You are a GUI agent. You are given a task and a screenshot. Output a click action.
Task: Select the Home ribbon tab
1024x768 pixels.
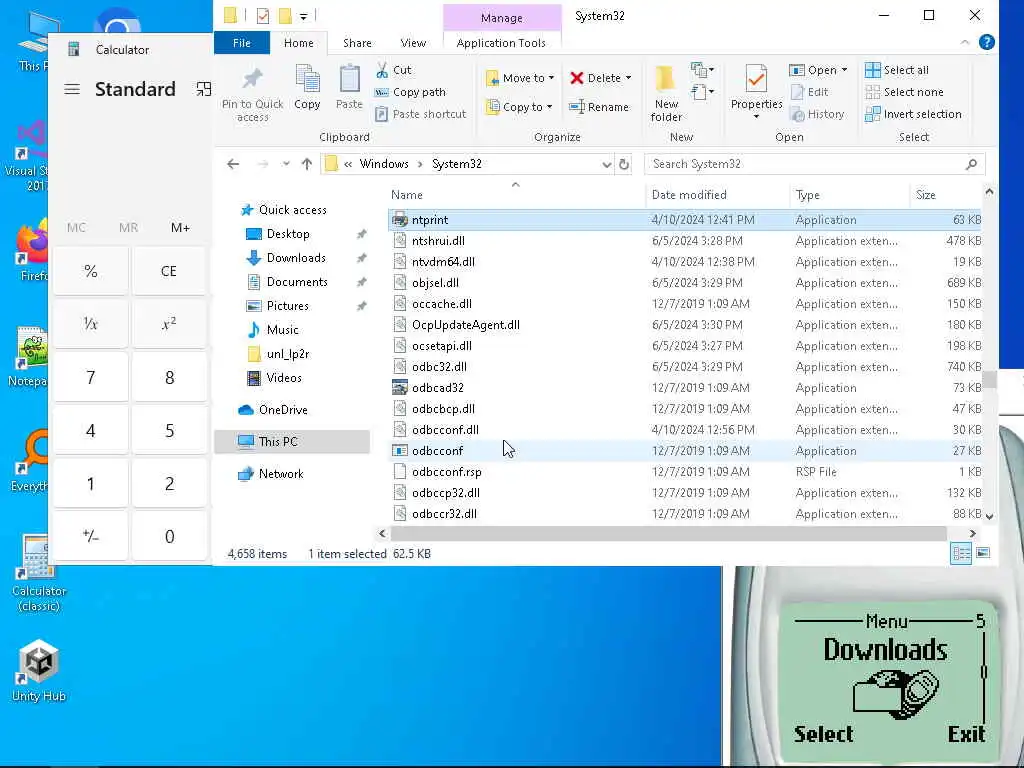[x=298, y=43]
